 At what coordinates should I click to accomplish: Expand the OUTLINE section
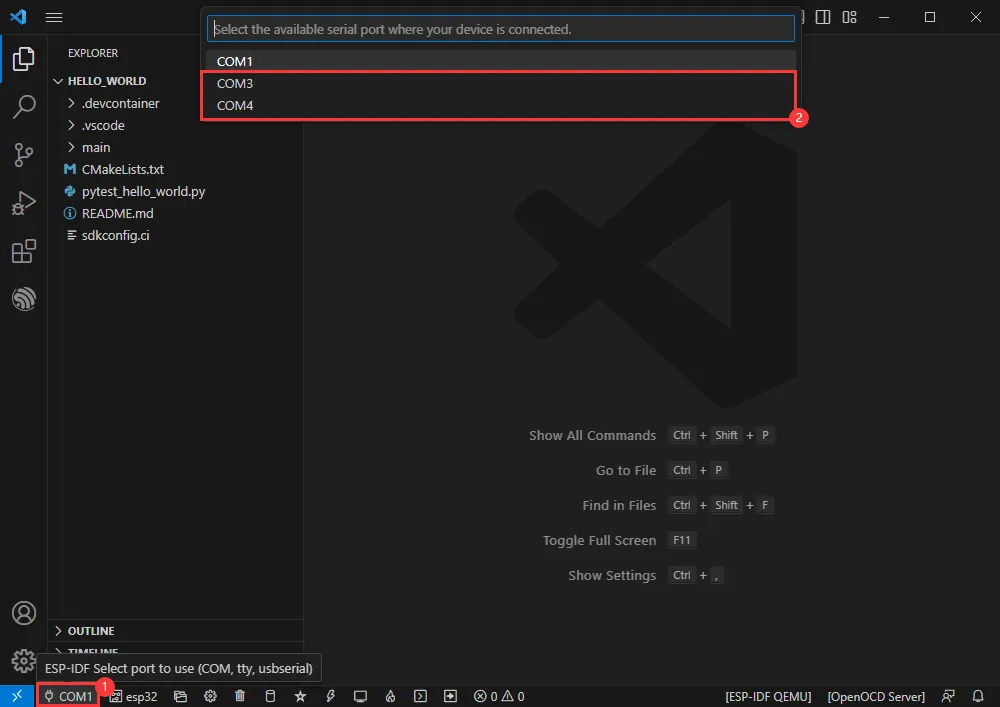90,631
